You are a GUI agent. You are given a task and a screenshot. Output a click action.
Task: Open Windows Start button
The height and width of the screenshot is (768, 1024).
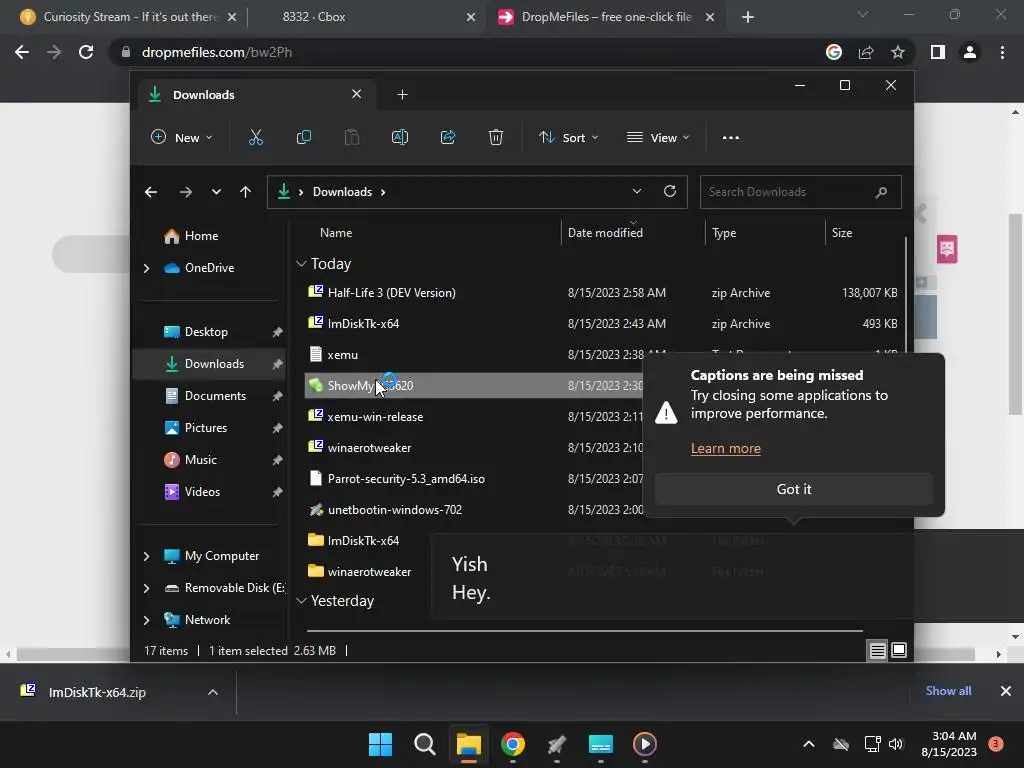click(x=380, y=744)
